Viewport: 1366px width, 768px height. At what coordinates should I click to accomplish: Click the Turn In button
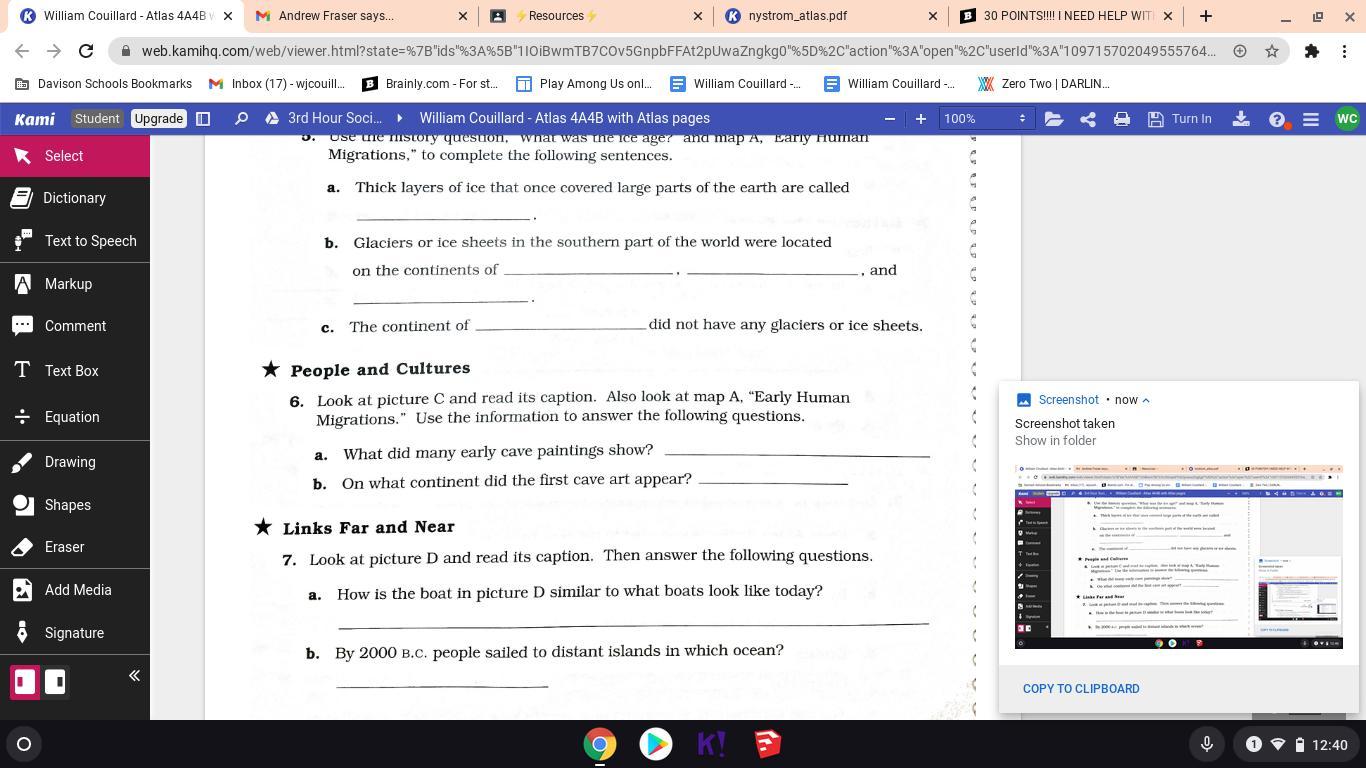[x=1179, y=119]
